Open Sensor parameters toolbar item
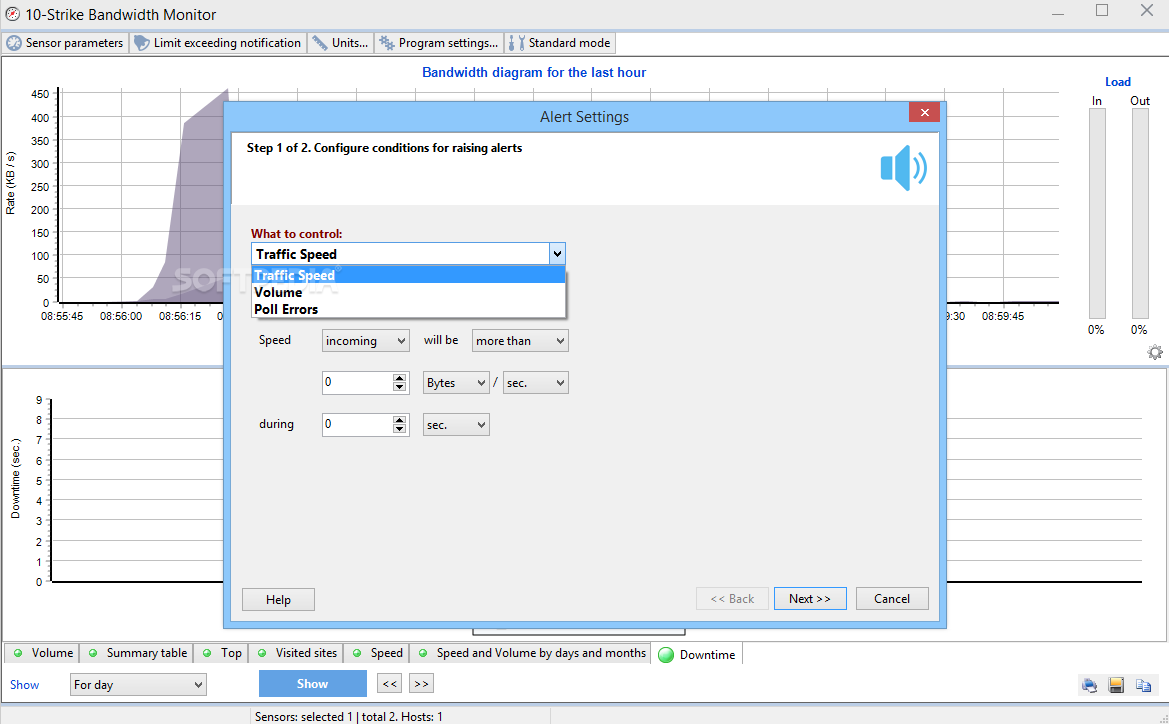 pos(65,43)
